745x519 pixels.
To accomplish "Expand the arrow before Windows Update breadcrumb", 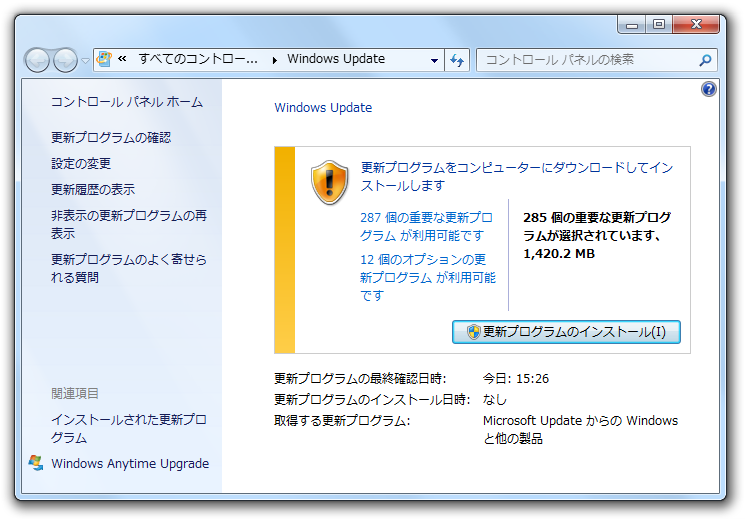I will [276, 60].
